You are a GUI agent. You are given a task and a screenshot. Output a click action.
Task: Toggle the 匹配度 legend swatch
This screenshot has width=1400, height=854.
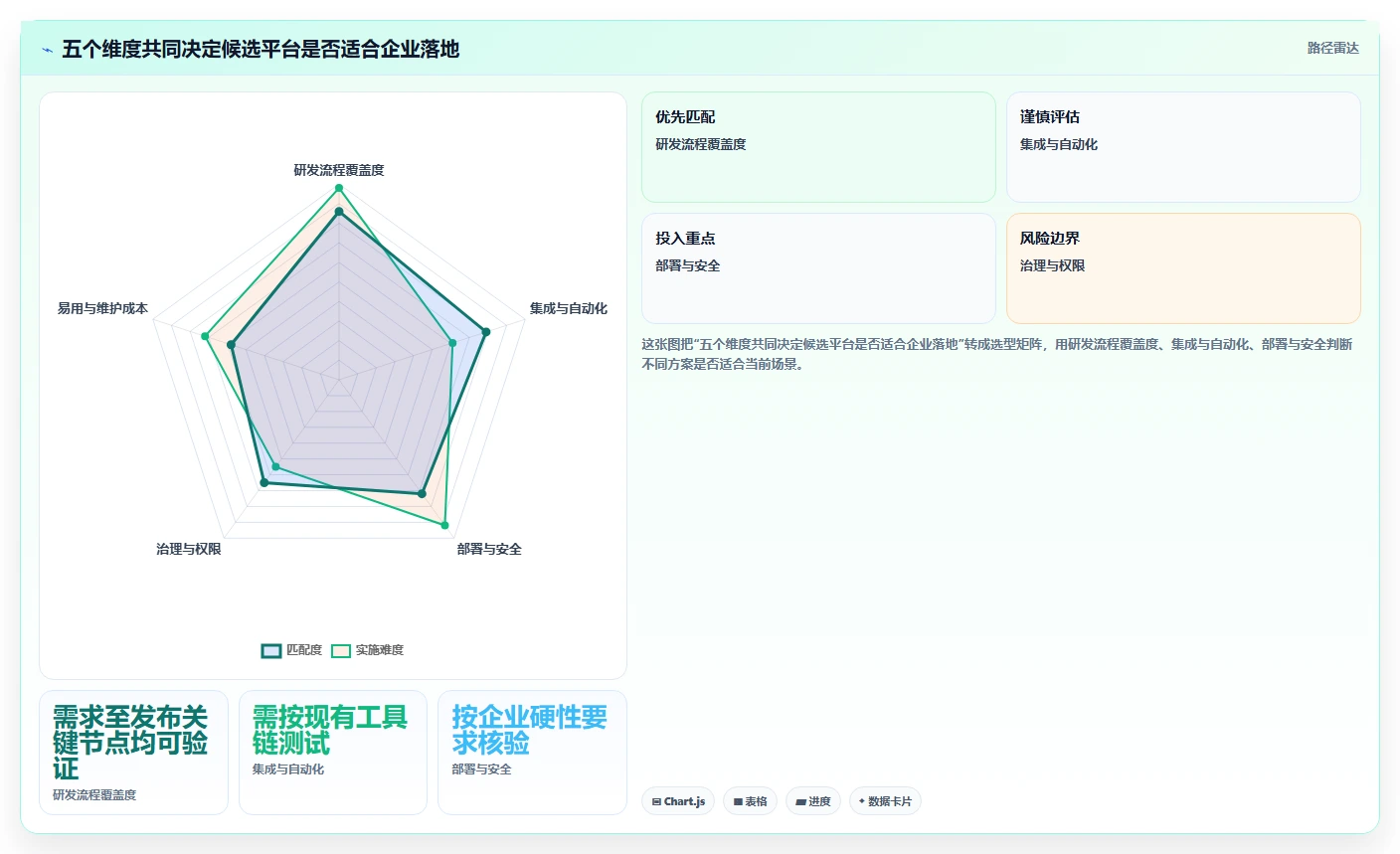coord(271,651)
